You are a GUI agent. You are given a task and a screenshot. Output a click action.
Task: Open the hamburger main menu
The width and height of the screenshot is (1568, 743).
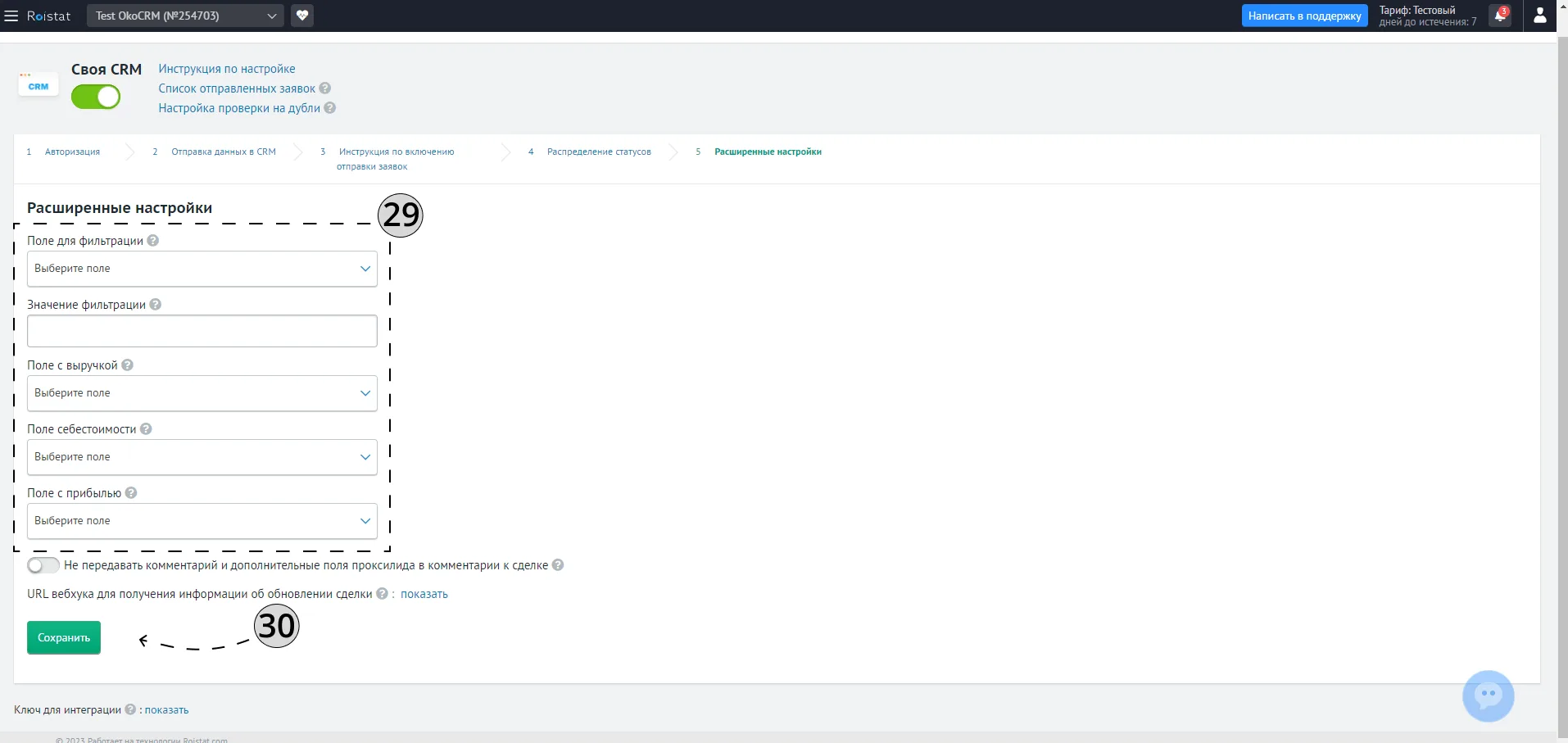11,16
